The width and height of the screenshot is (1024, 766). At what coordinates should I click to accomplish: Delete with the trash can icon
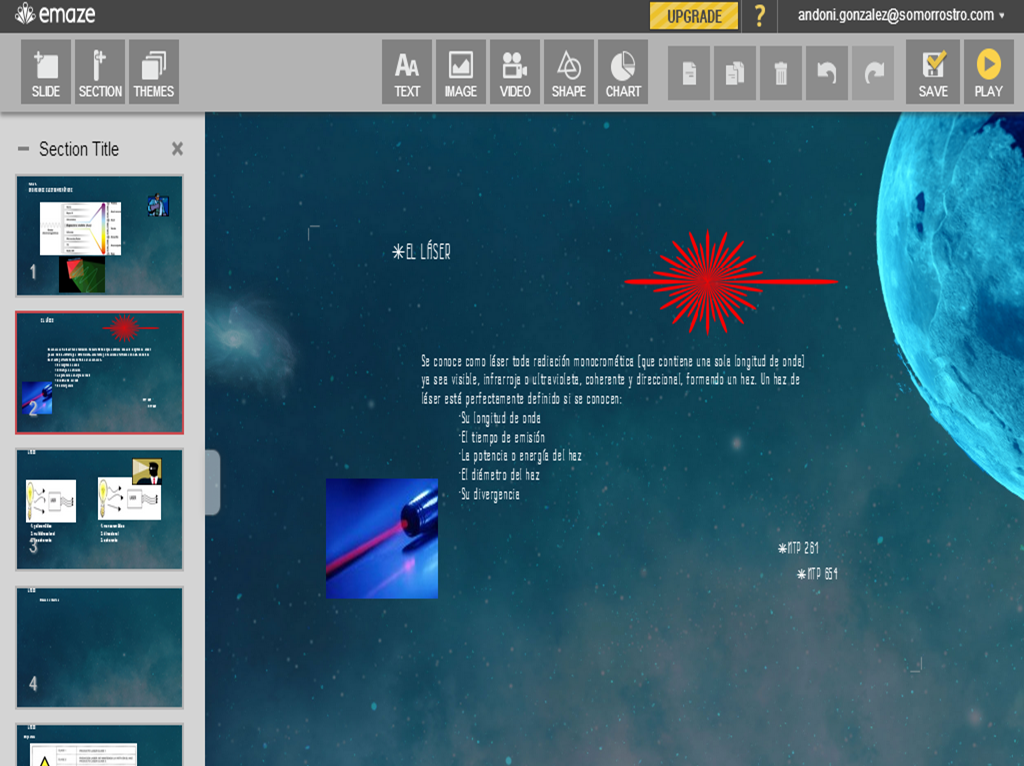tap(780, 73)
